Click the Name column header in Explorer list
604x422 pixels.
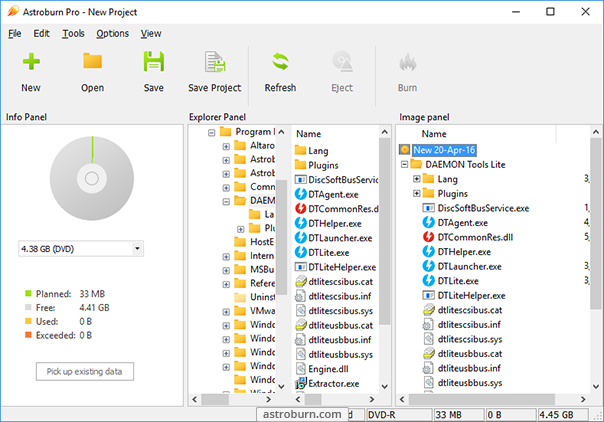coord(309,134)
